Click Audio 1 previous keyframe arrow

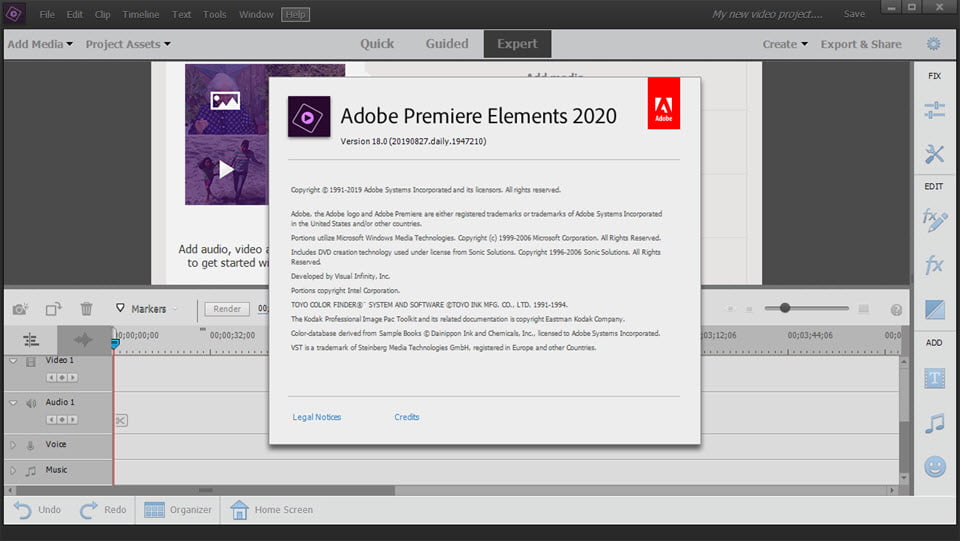(x=51, y=419)
